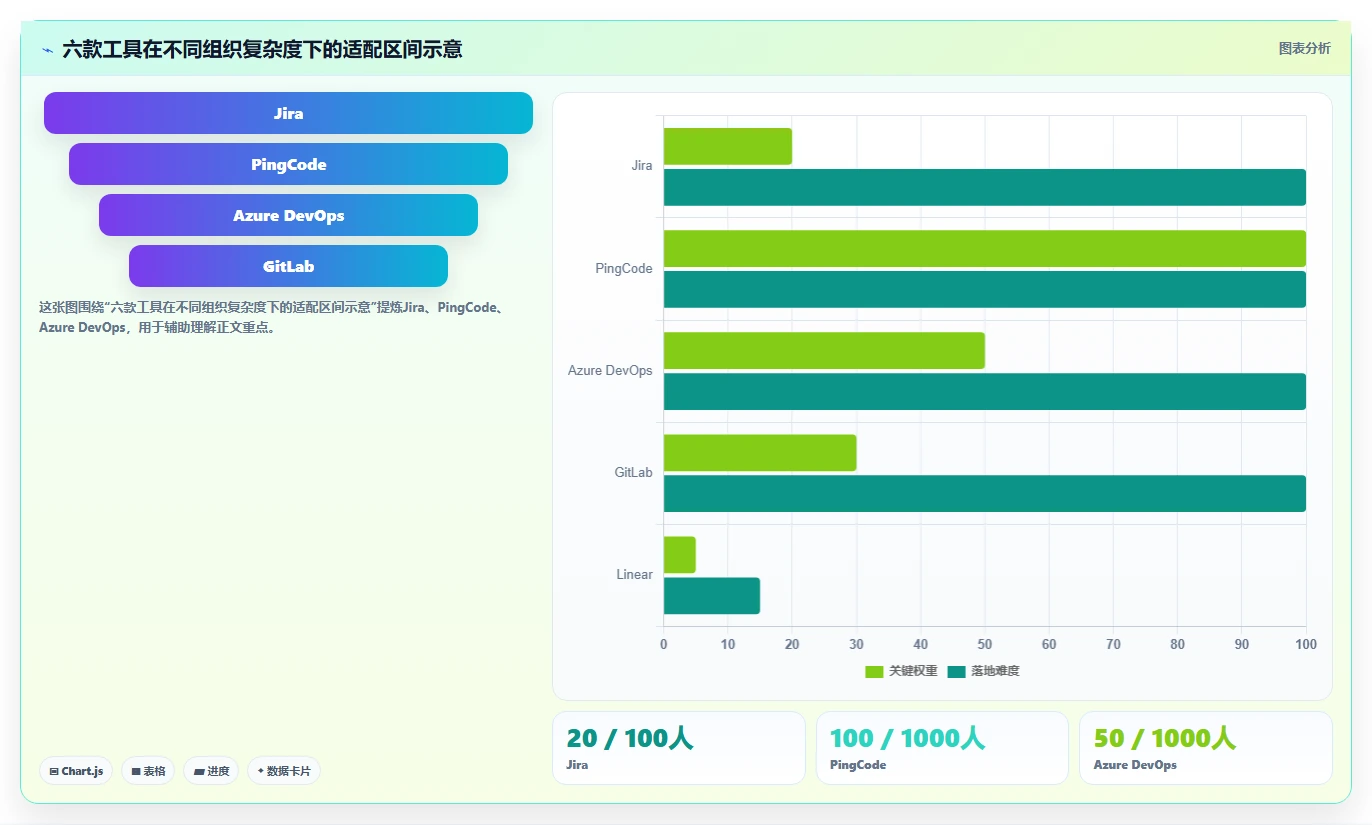
Task: Click the PingCode y-axis label
Action: click(x=623, y=268)
